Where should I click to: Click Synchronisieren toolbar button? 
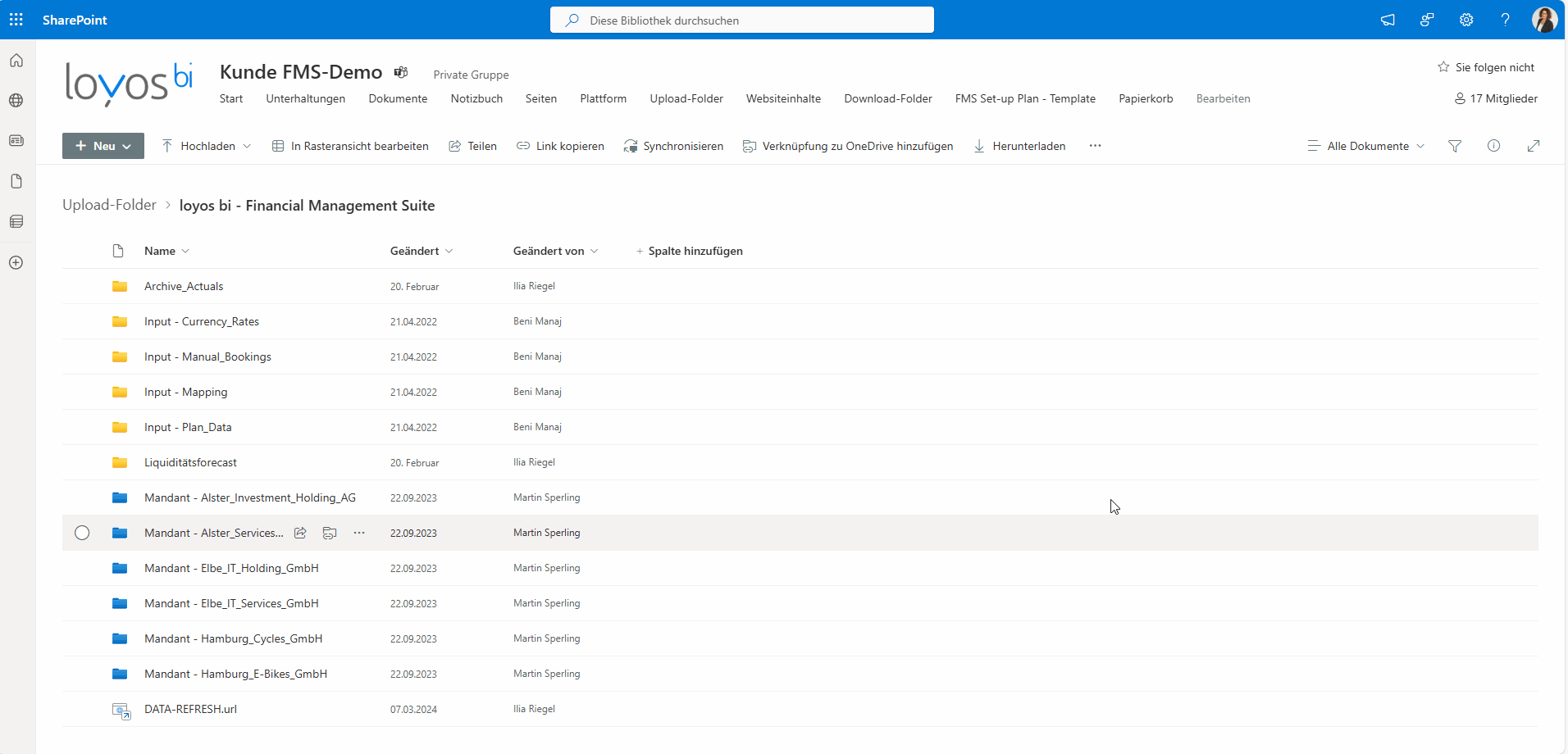click(673, 146)
